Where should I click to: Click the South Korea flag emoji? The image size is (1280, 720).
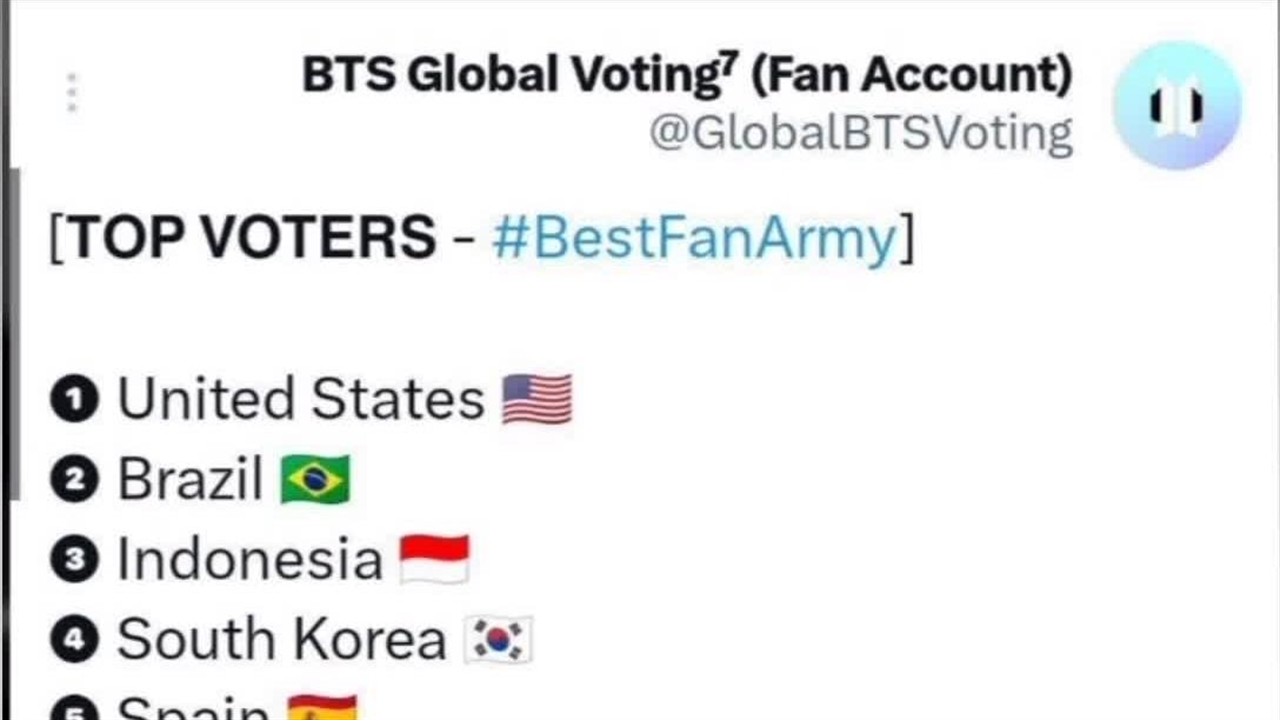(x=498, y=640)
